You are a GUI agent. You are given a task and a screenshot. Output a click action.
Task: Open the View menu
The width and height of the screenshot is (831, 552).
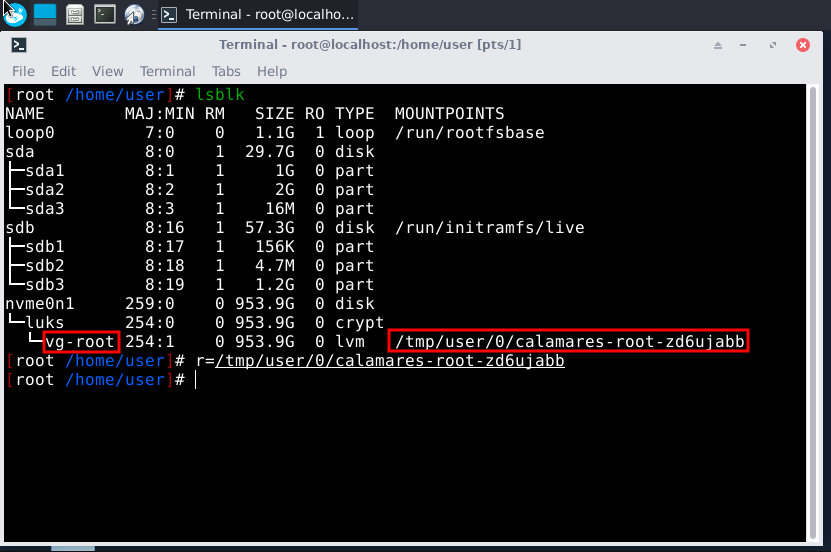pos(107,71)
